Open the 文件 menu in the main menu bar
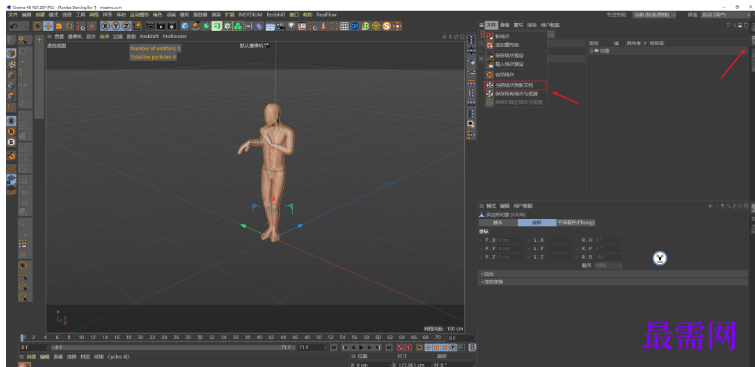The image size is (755, 367). [13, 15]
